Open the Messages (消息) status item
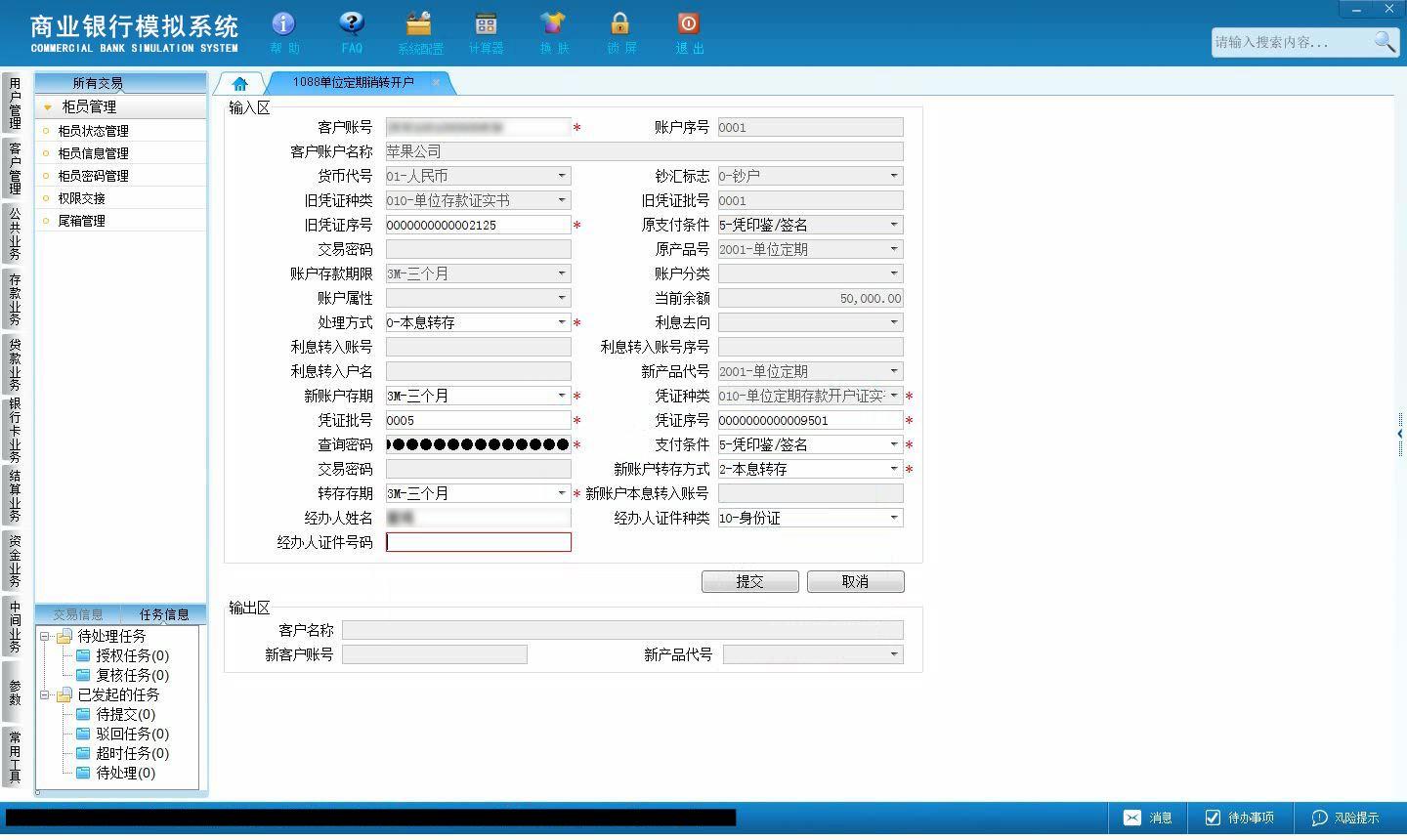 [1147, 818]
